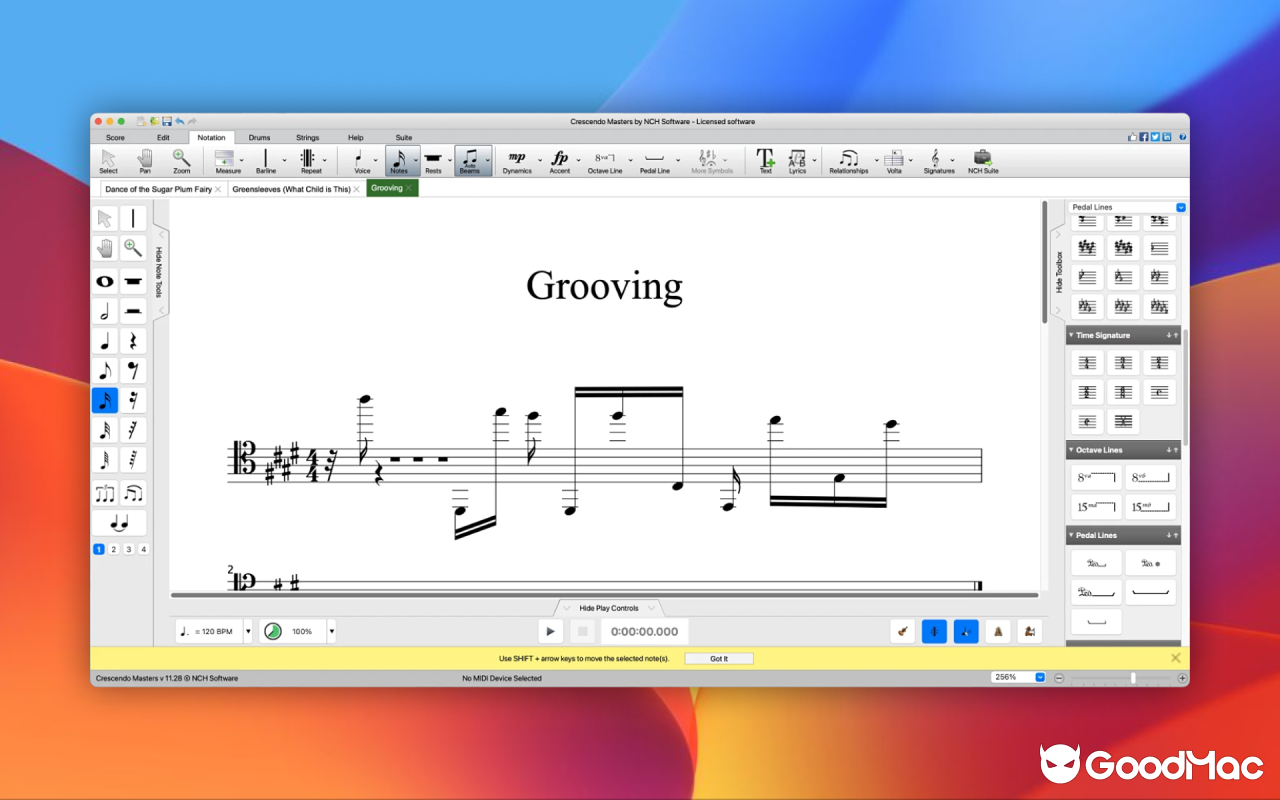Select the whole note in the note palette
1280x800 pixels.
coord(104,281)
